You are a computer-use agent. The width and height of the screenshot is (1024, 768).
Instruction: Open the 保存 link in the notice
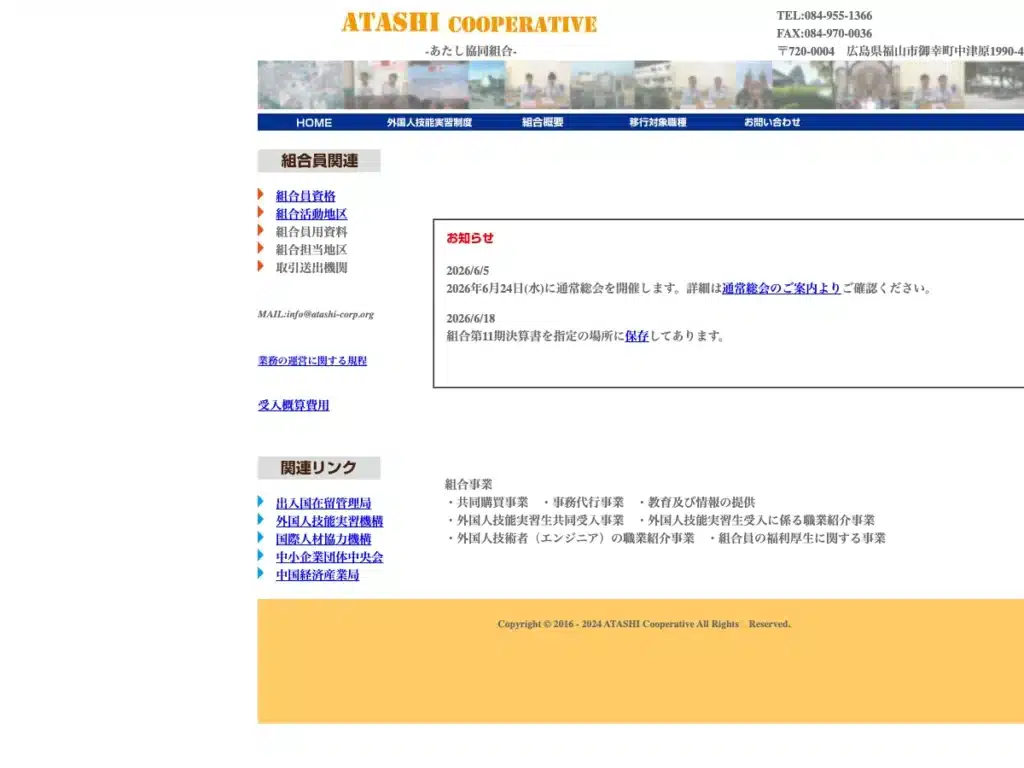[637, 336]
